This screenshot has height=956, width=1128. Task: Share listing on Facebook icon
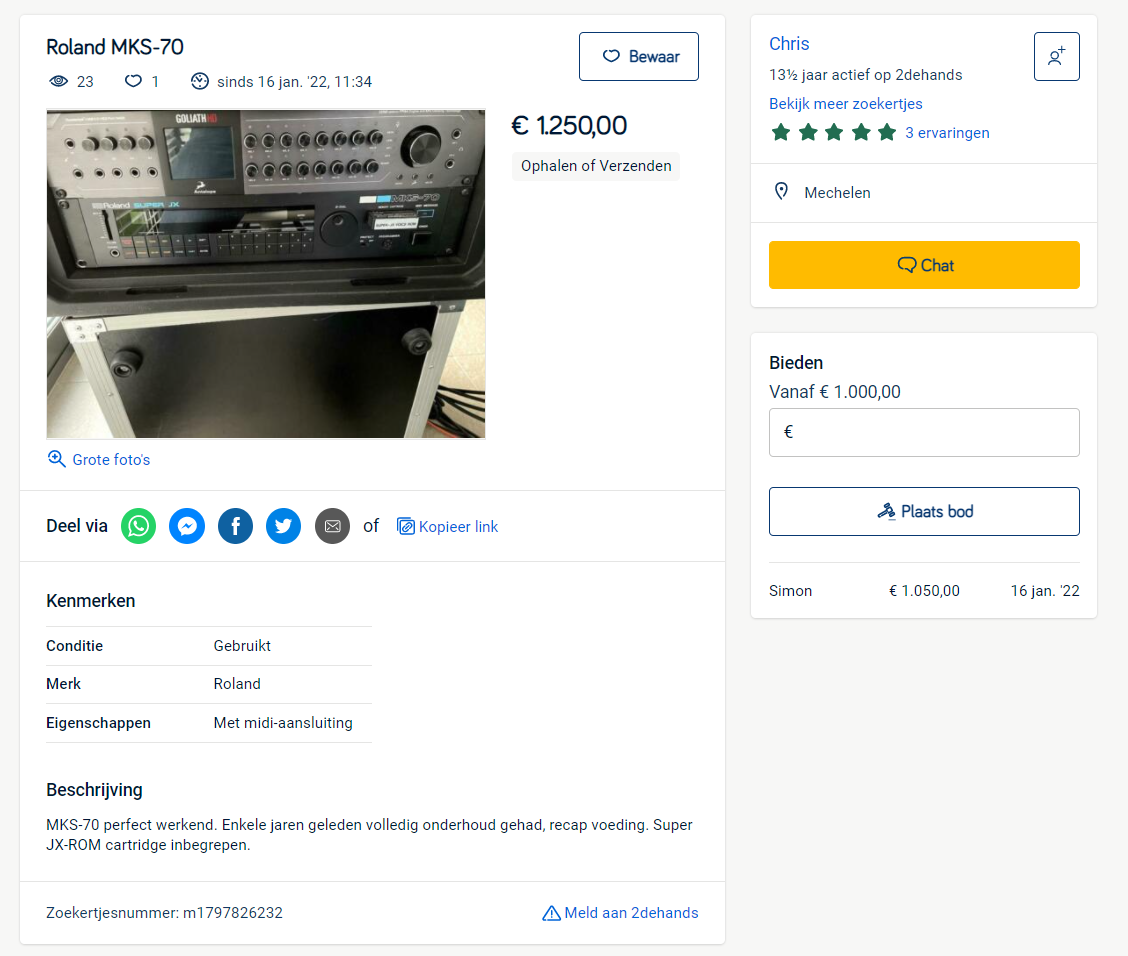[235, 526]
